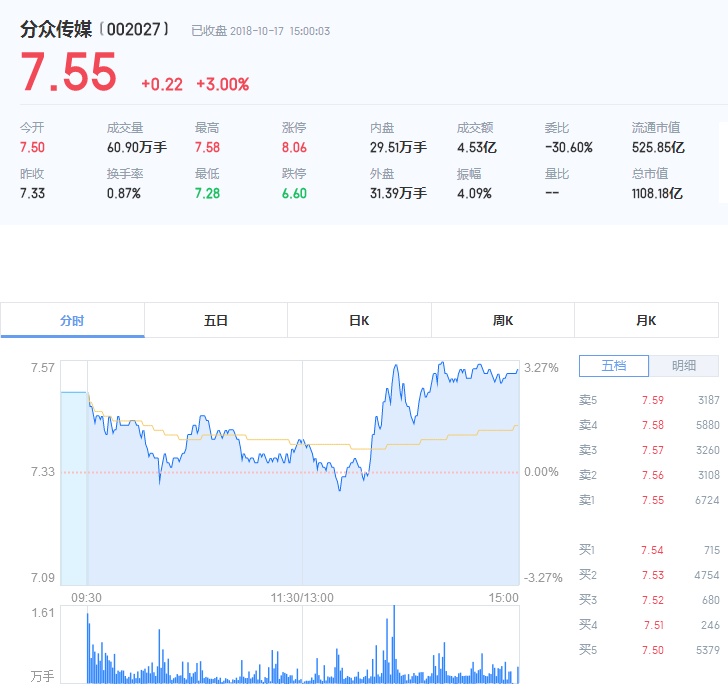
Task: Click the -3.27% lower axis label
Action: point(543,578)
